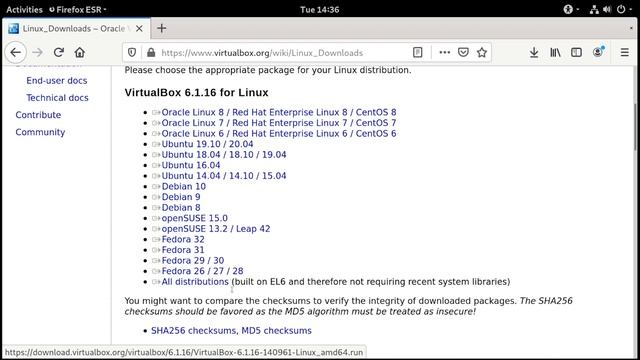
Task: Open the power system menu
Action: [x=624, y=9]
